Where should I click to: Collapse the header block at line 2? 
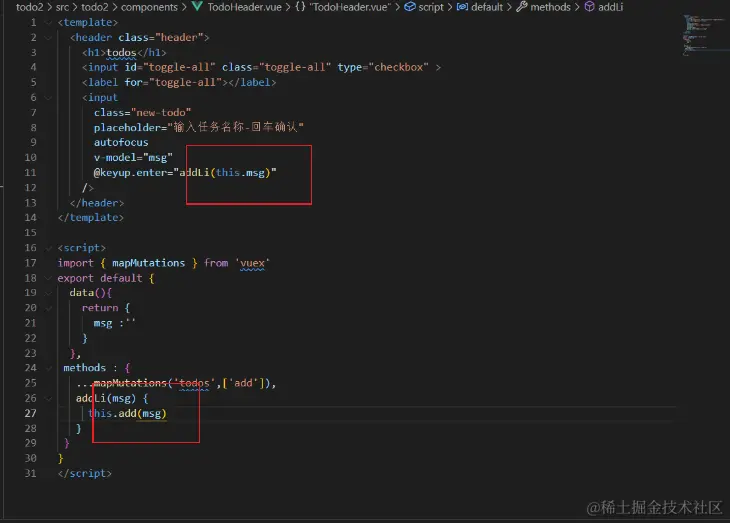pos(48,37)
